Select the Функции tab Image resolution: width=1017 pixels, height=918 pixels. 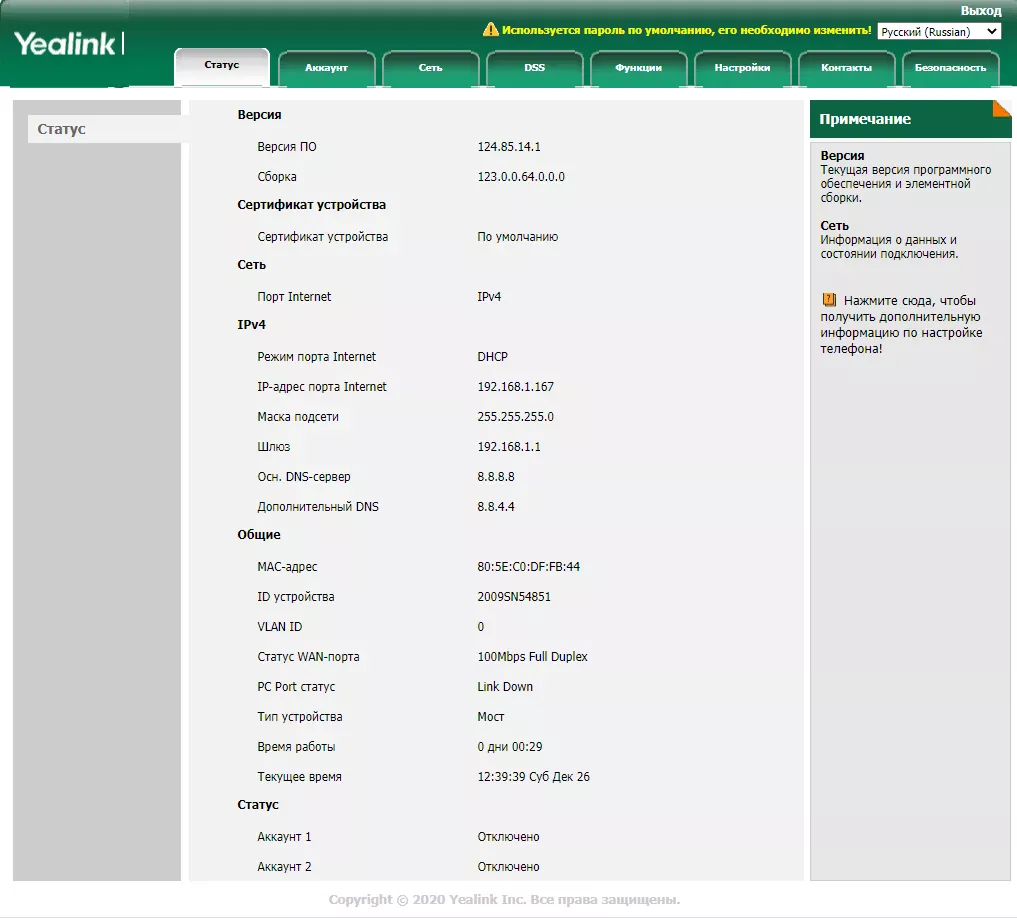pos(638,68)
